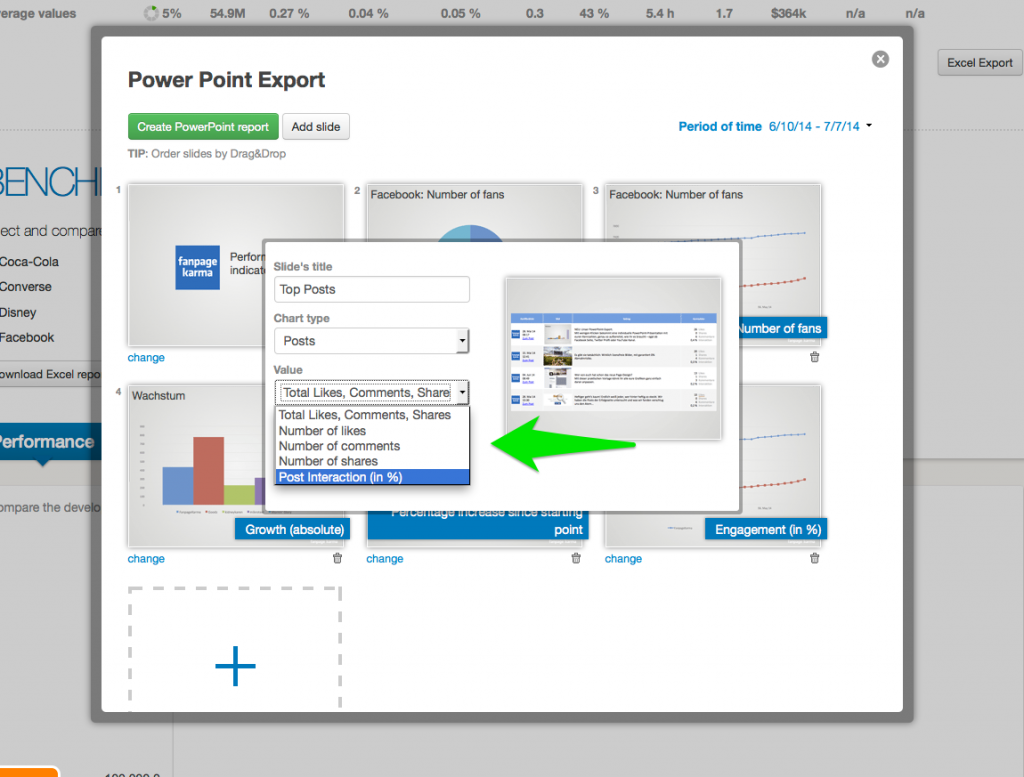
Task: Open the Chart type dropdown showing Posts
Action: tap(371, 341)
